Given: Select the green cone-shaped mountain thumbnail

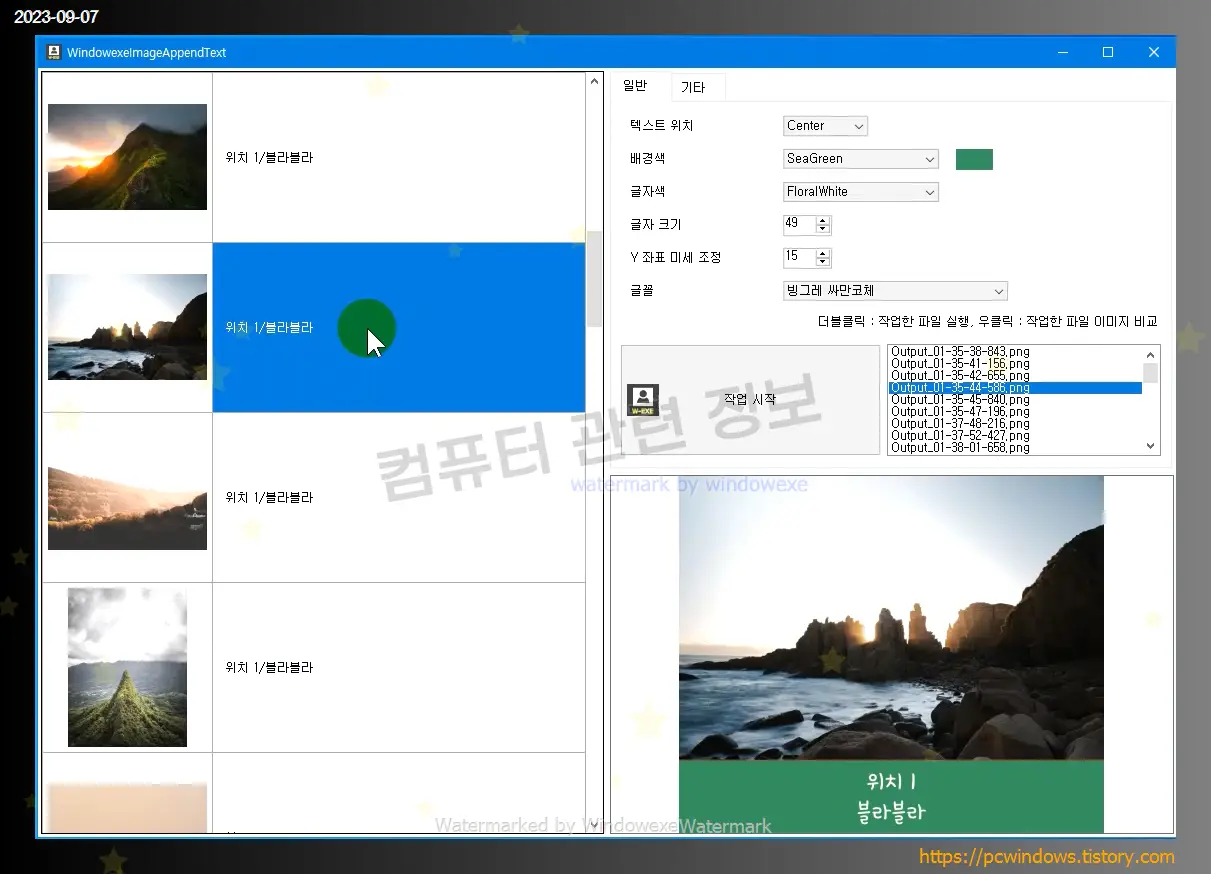Looking at the screenshot, I should (x=127, y=667).
